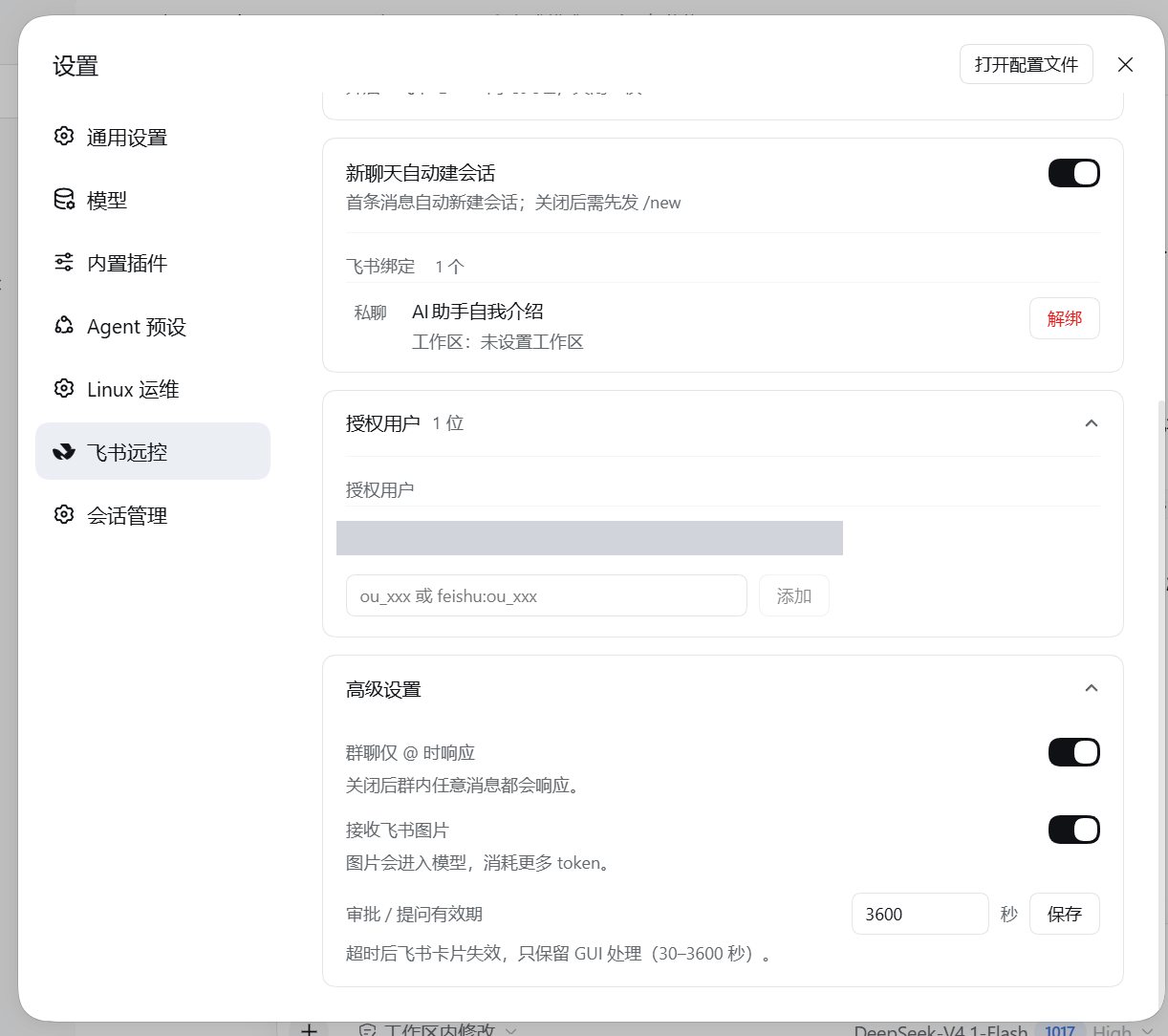Click the redacted authorized user entry
This screenshot has height=1036, width=1168.
[x=590, y=538]
